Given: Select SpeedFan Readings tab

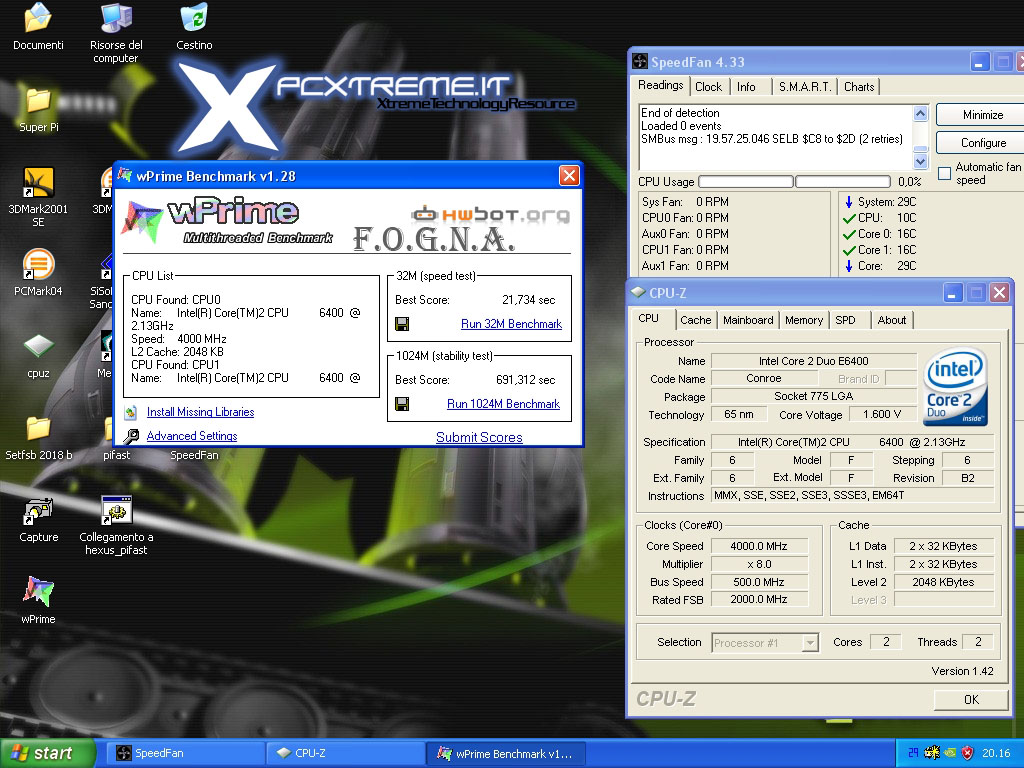Looking at the screenshot, I should (660, 86).
